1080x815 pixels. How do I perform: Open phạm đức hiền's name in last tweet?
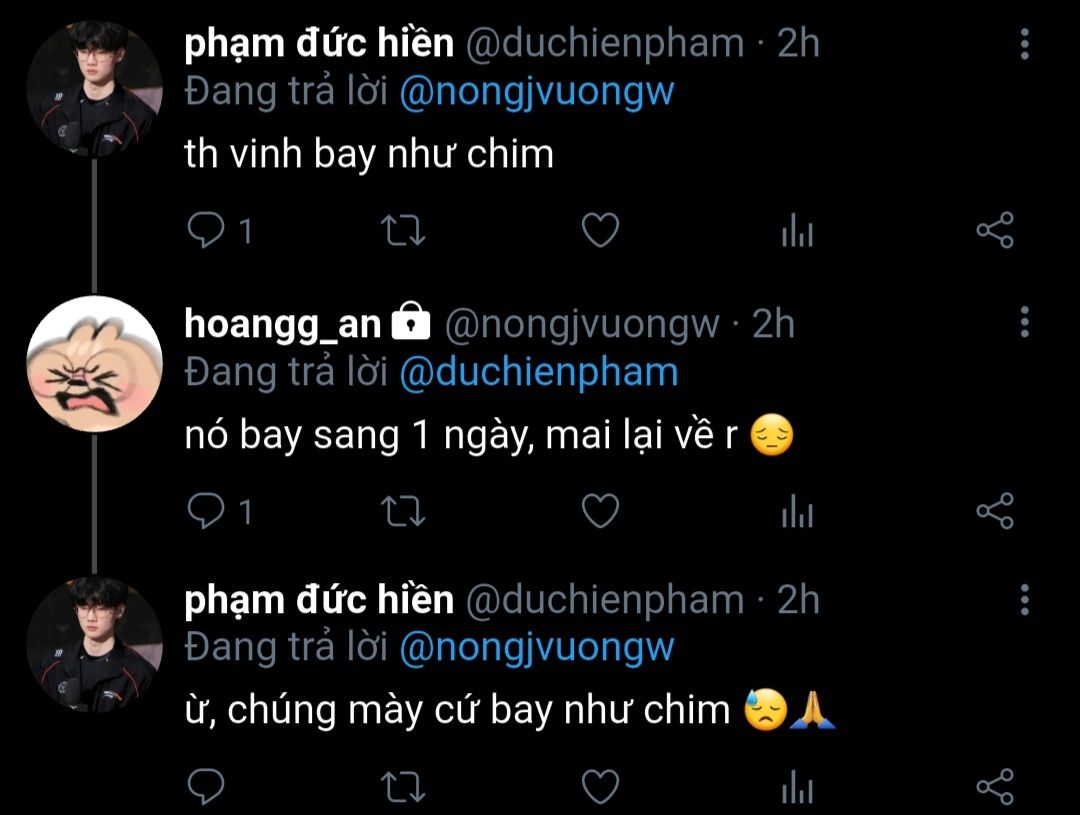pos(319,599)
